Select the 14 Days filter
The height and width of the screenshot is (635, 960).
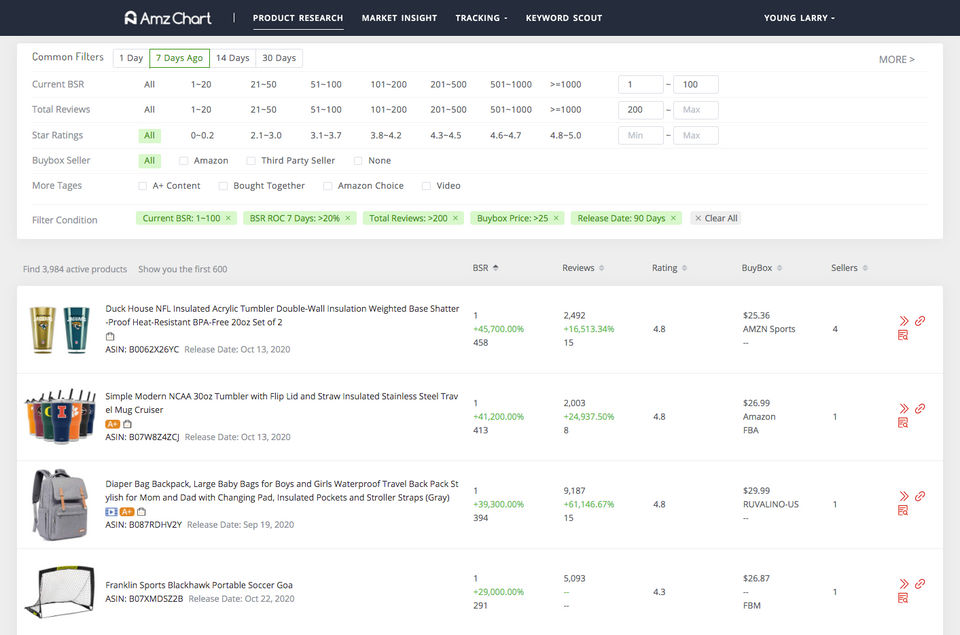(233, 58)
